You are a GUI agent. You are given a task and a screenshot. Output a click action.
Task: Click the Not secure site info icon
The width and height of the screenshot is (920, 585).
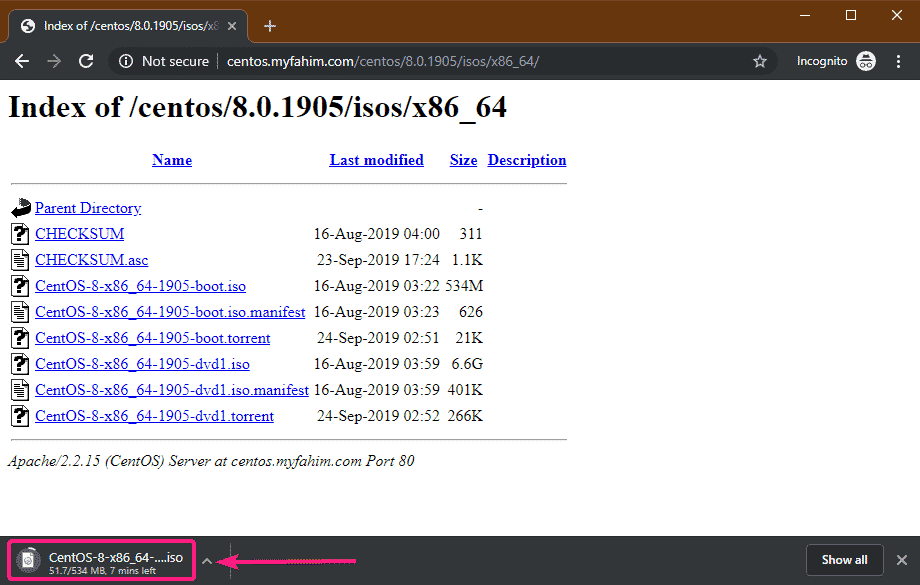126,61
